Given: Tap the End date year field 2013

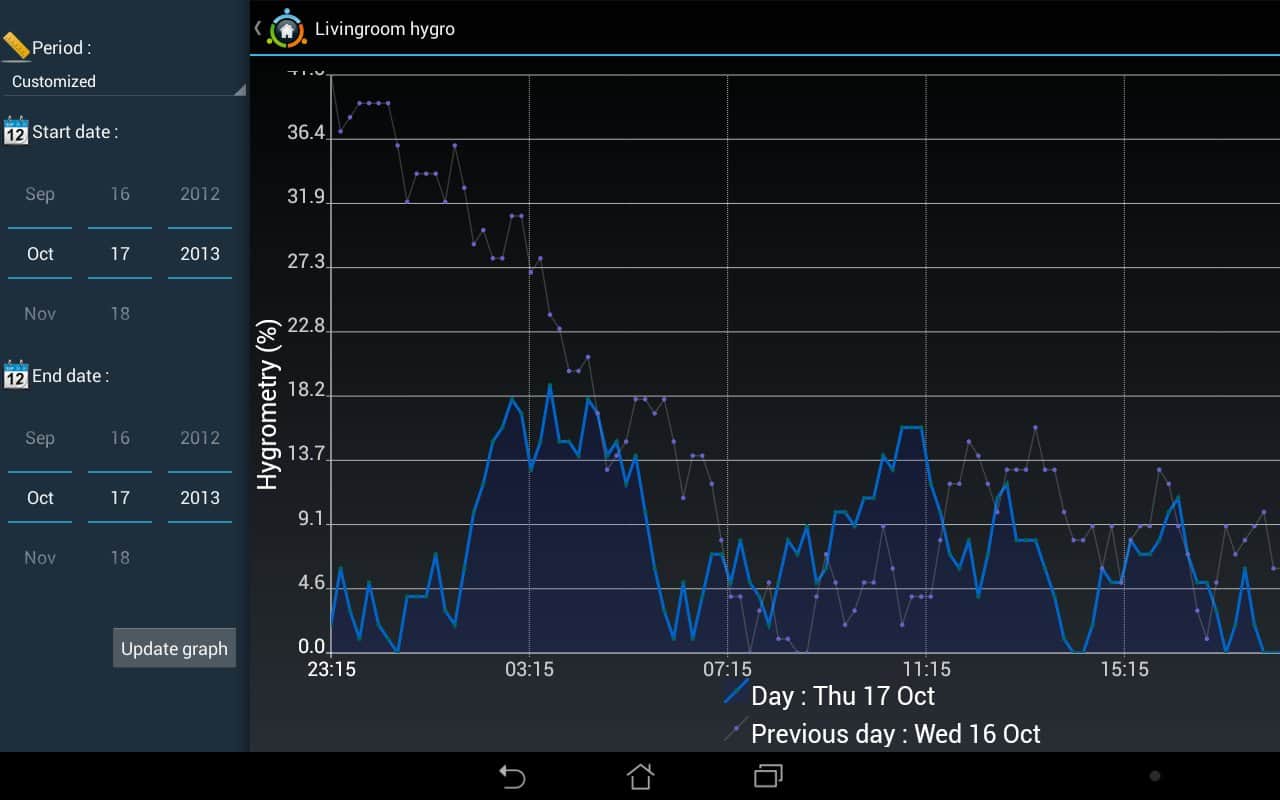Looking at the screenshot, I should tap(200, 498).
